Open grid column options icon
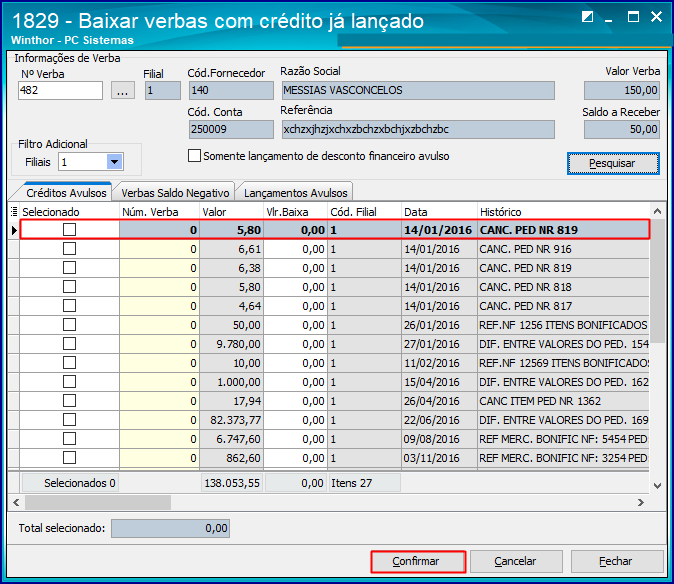 pyautogui.click(x=14, y=211)
